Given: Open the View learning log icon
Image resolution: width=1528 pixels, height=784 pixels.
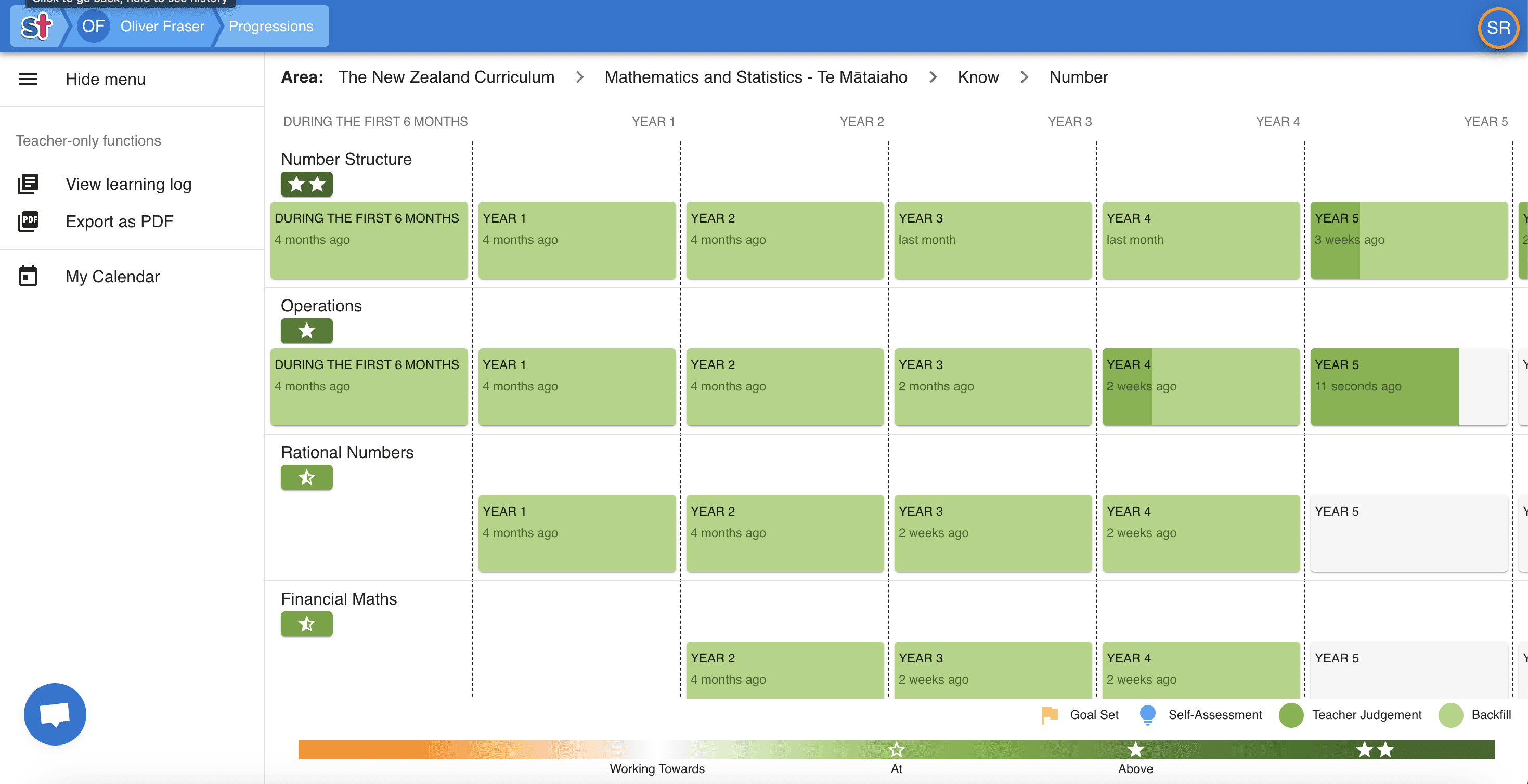Looking at the screenshot, I should pos(28,184).
